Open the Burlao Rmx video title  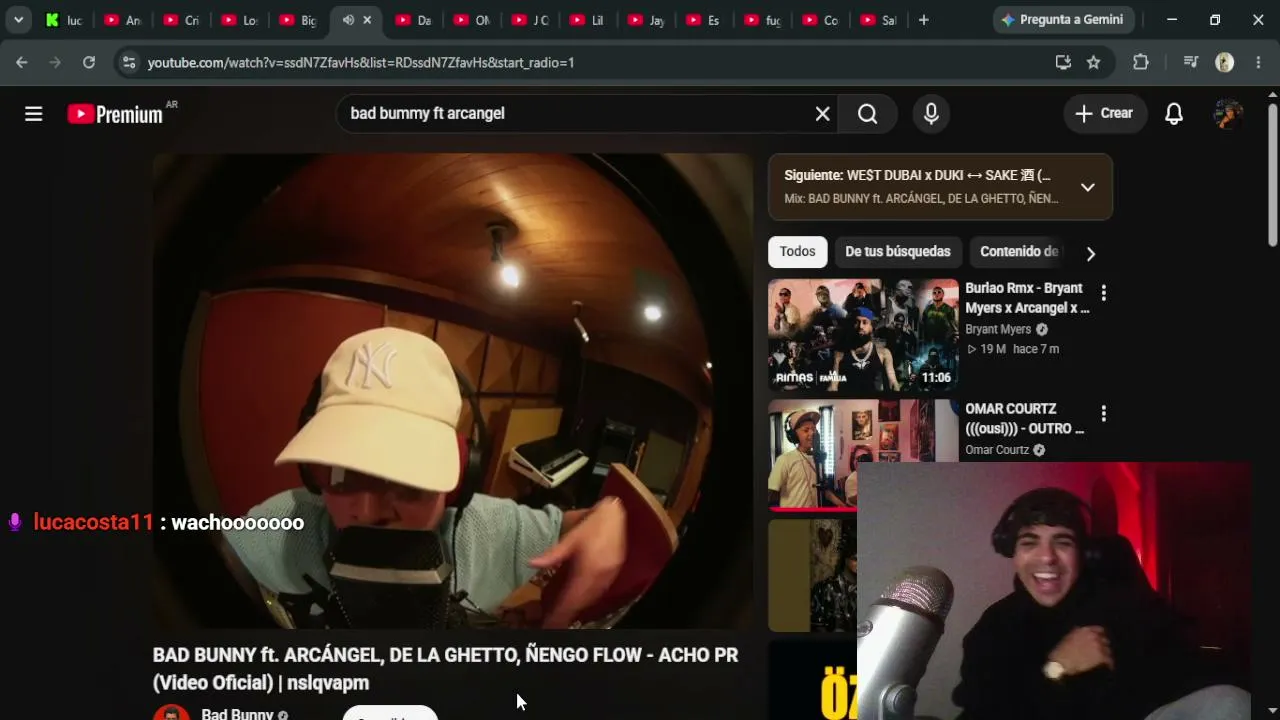1027,298
